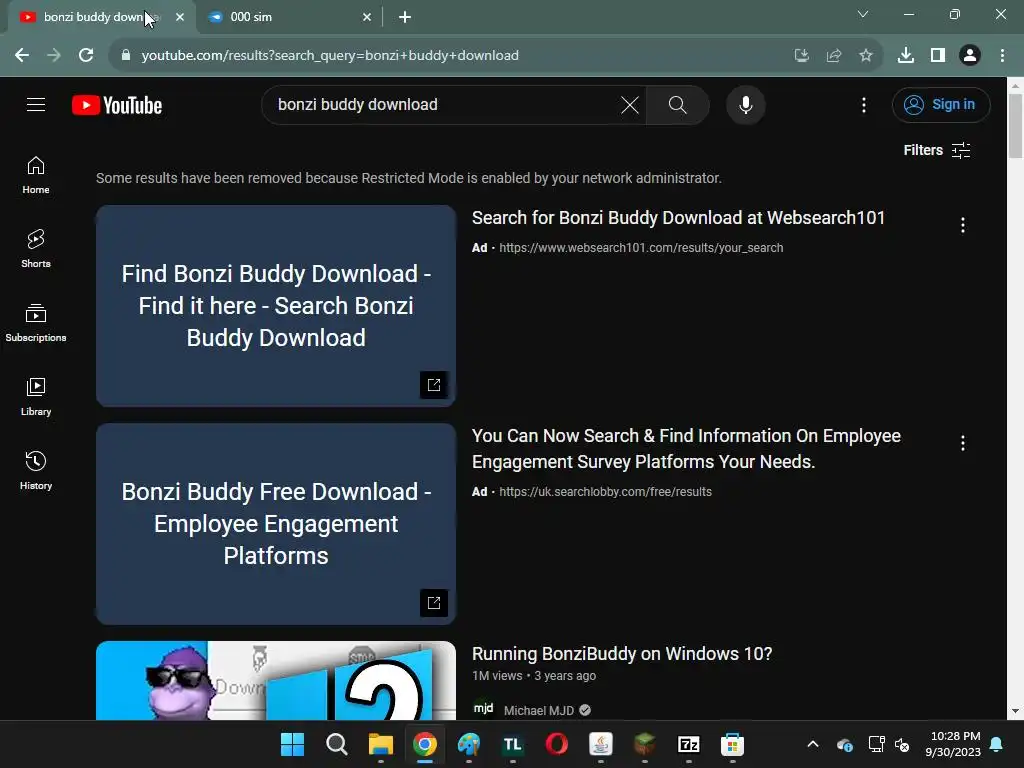Open external link icon on first ad thumbnail
Image resolution: width=1024 pixels, height=768 pixels.
click(434, 385)
